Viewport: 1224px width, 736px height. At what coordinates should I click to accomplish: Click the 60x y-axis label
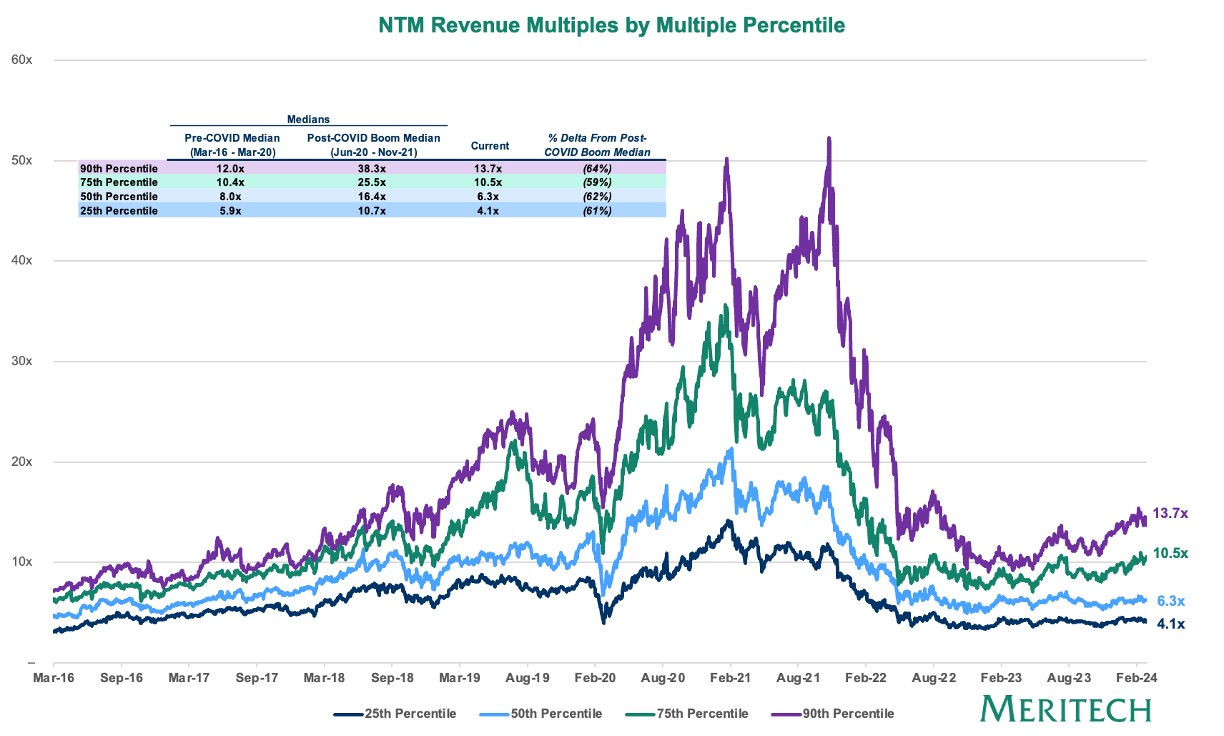22,60
